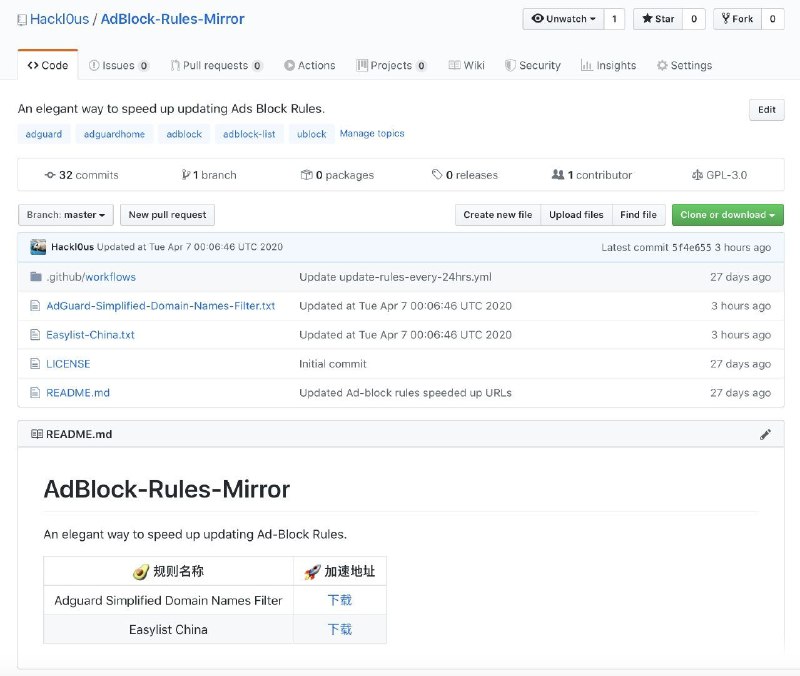Open the Hackl0us owner link
This screenshot has width=800, height=676.
coord(59,19)
